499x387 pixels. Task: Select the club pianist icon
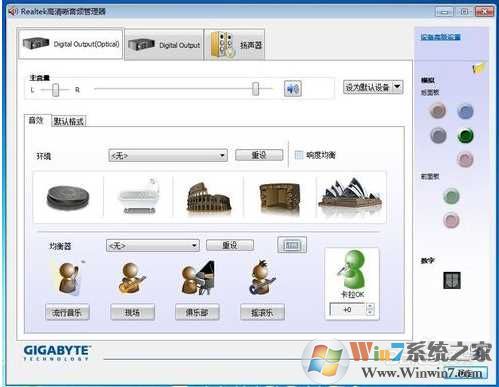198,278
